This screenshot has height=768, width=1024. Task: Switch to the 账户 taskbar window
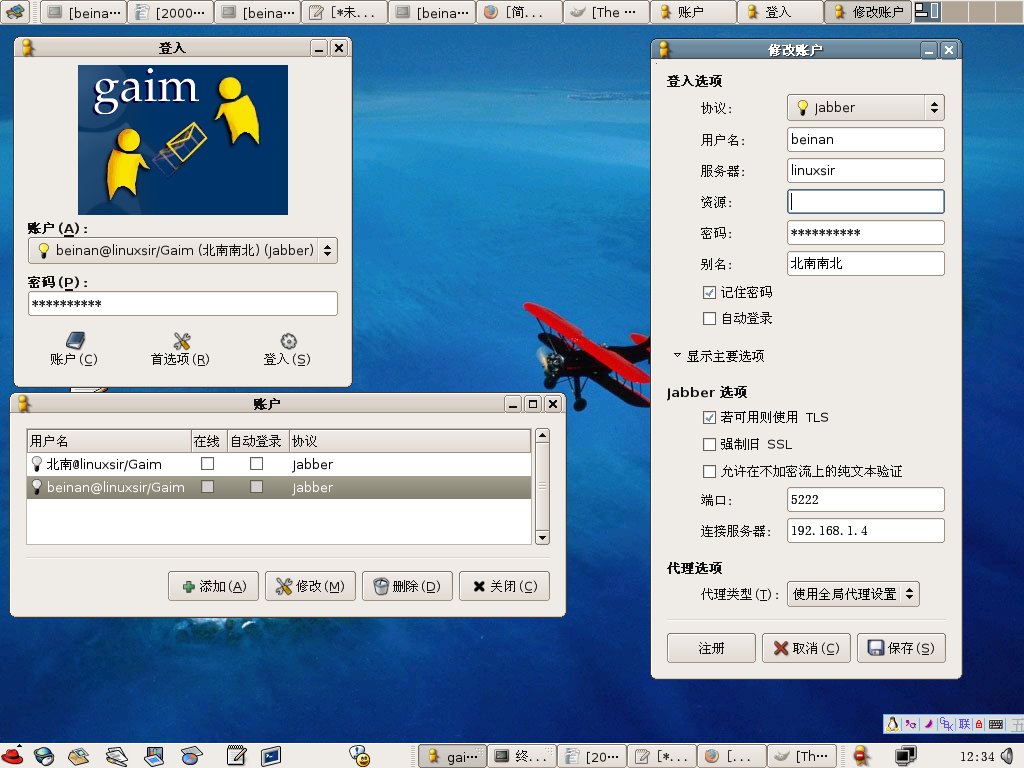point(692,12)
